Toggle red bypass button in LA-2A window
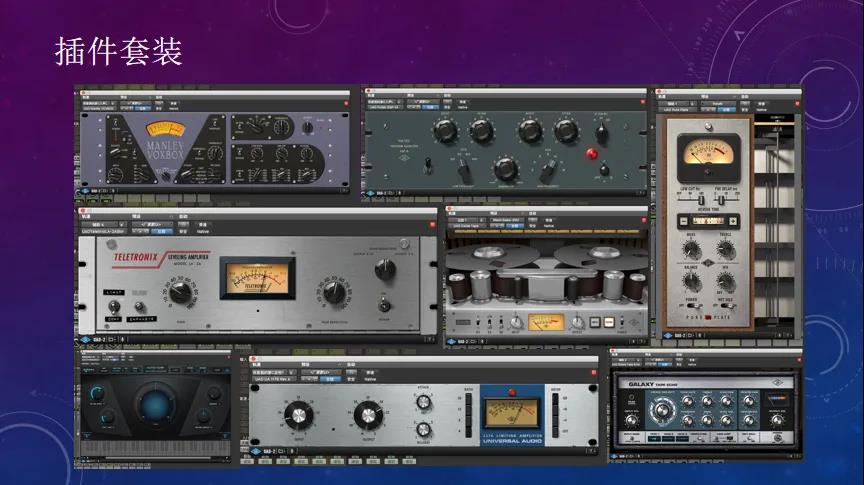This screenshot has width=864, height=485. [x=432, y=224]
